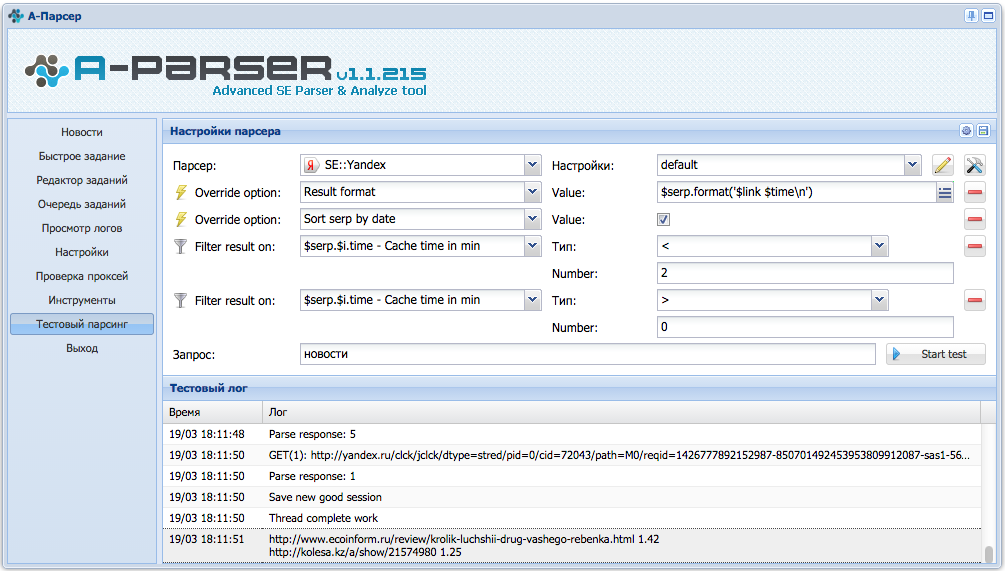Click the lightning icon next to Sort serp option
1005x571 pixels.
tap(181, 219)
